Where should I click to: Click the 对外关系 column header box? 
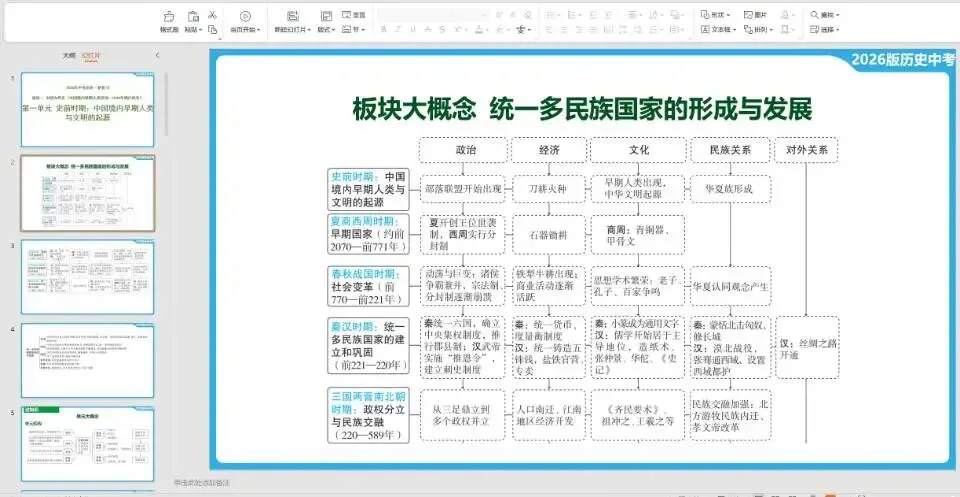click(805, 150)
